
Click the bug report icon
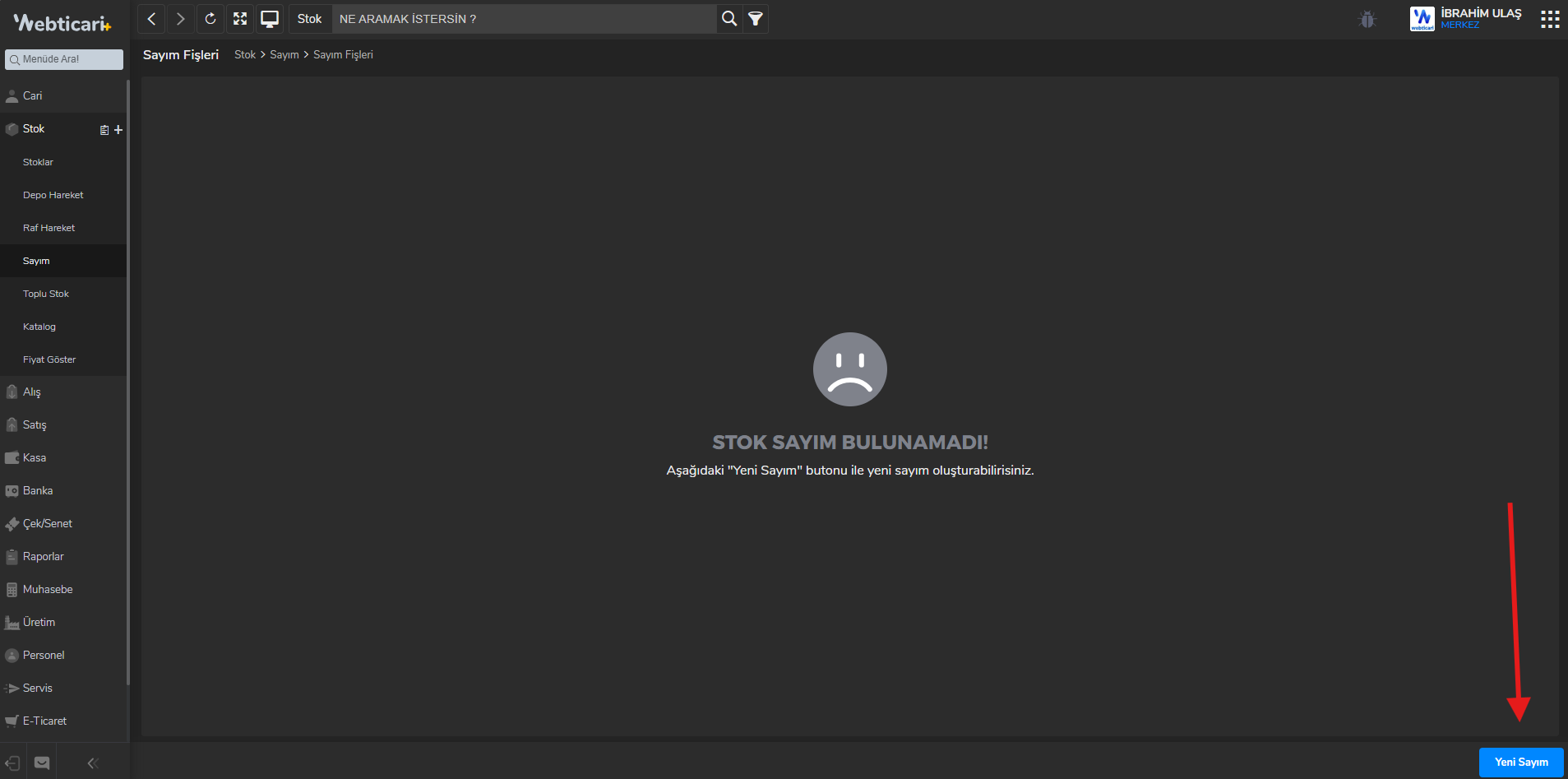(1367, 20)
